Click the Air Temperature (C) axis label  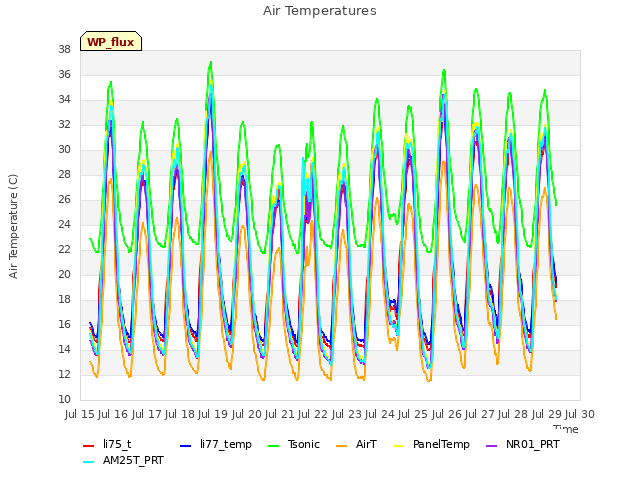[x=13, y=227]
